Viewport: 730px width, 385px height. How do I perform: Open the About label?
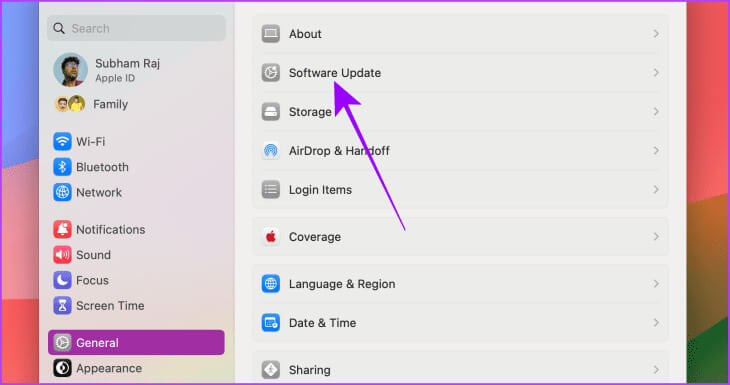[x=305, y=34]
